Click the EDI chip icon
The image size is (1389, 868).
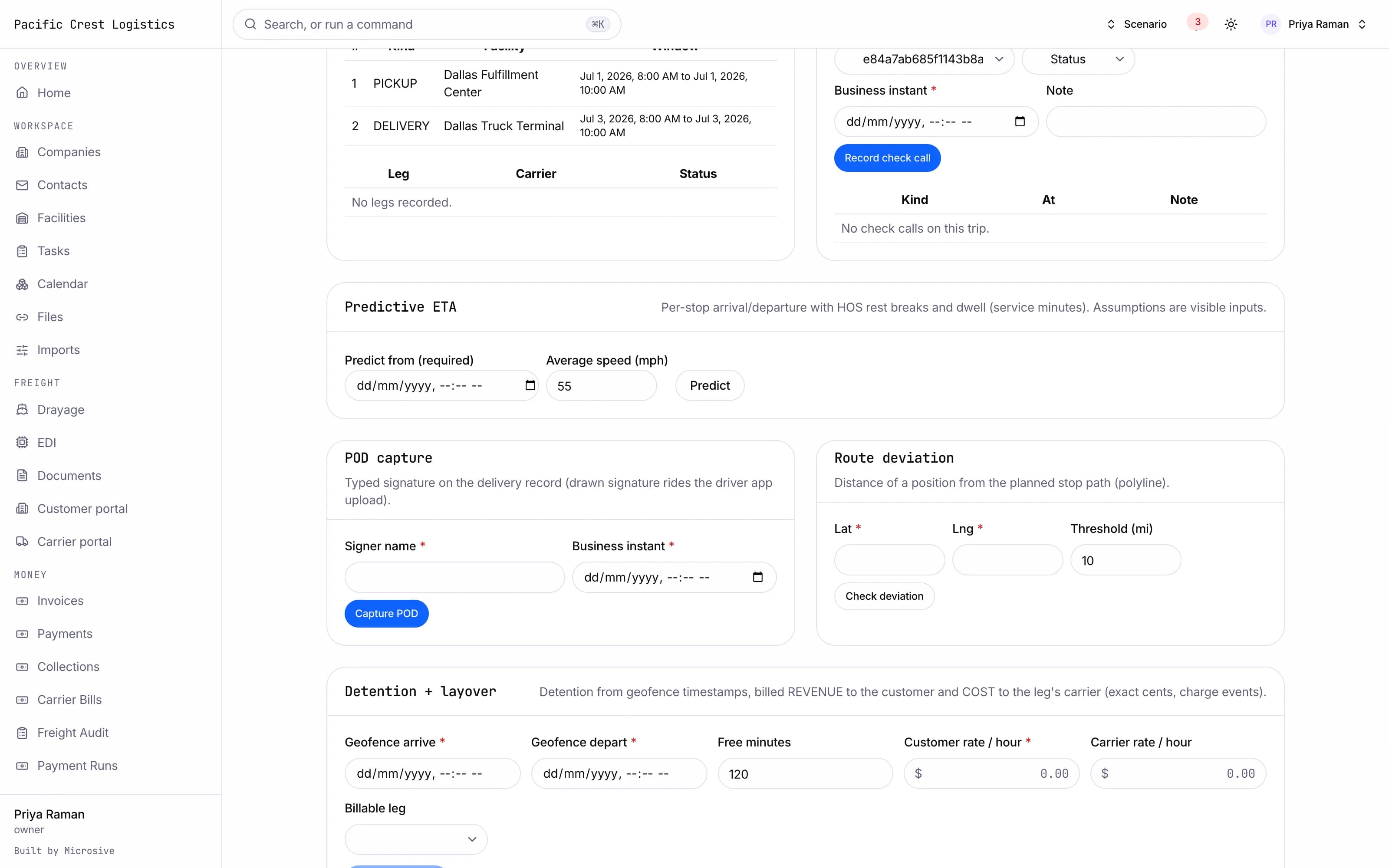22,443
